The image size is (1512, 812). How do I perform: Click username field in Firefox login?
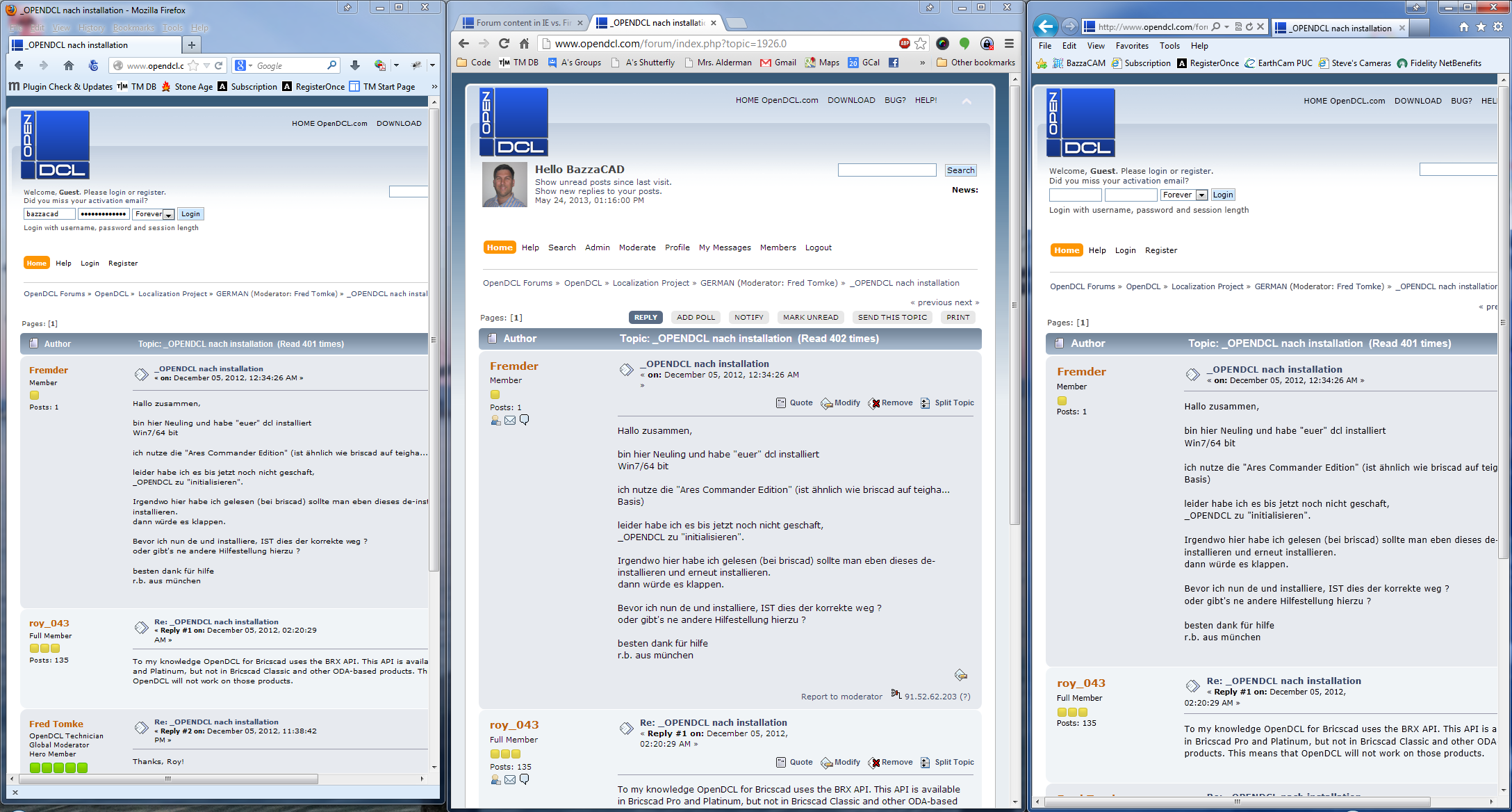click(49, 214)
